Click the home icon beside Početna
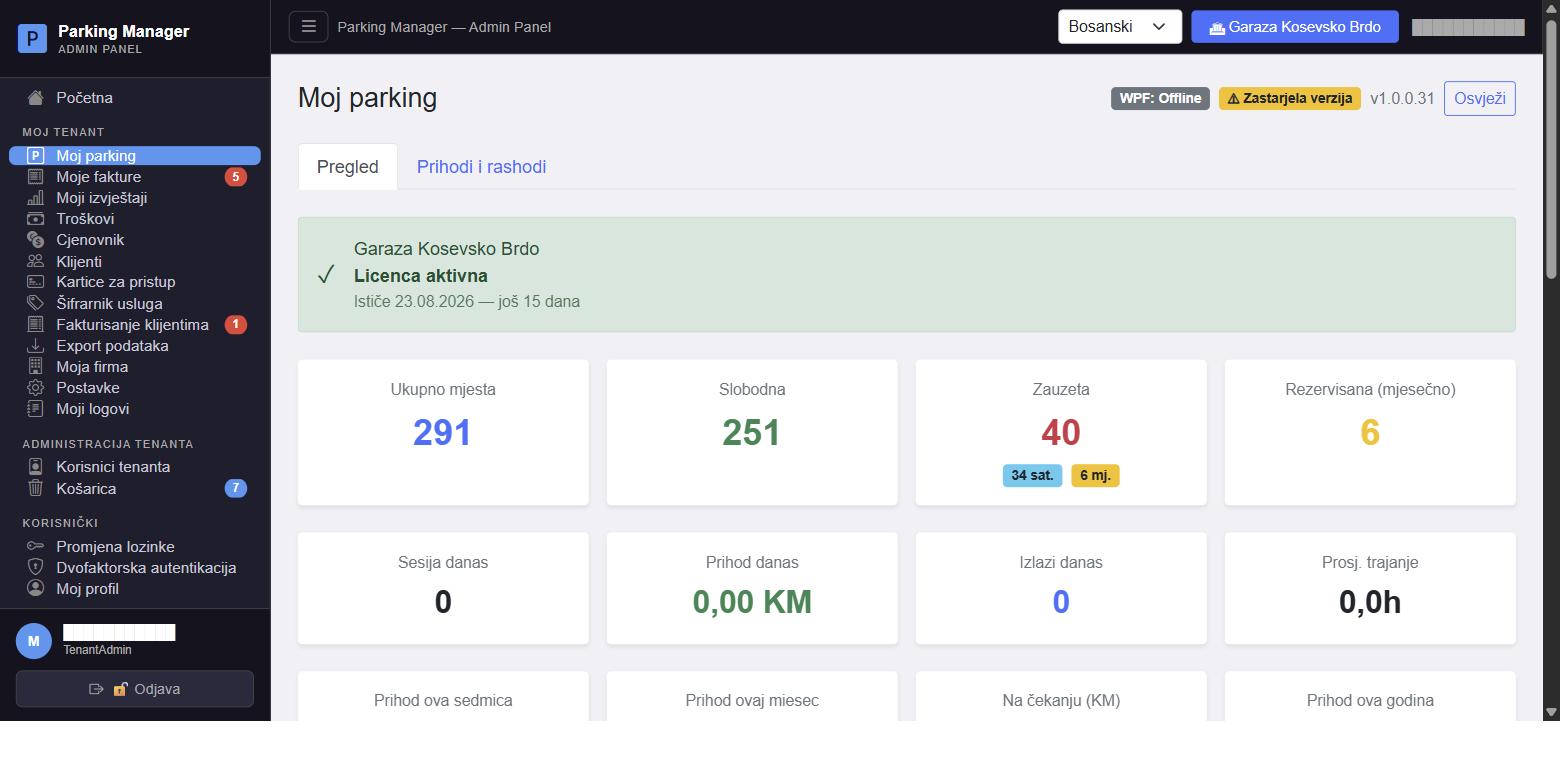 click(36, 98)
